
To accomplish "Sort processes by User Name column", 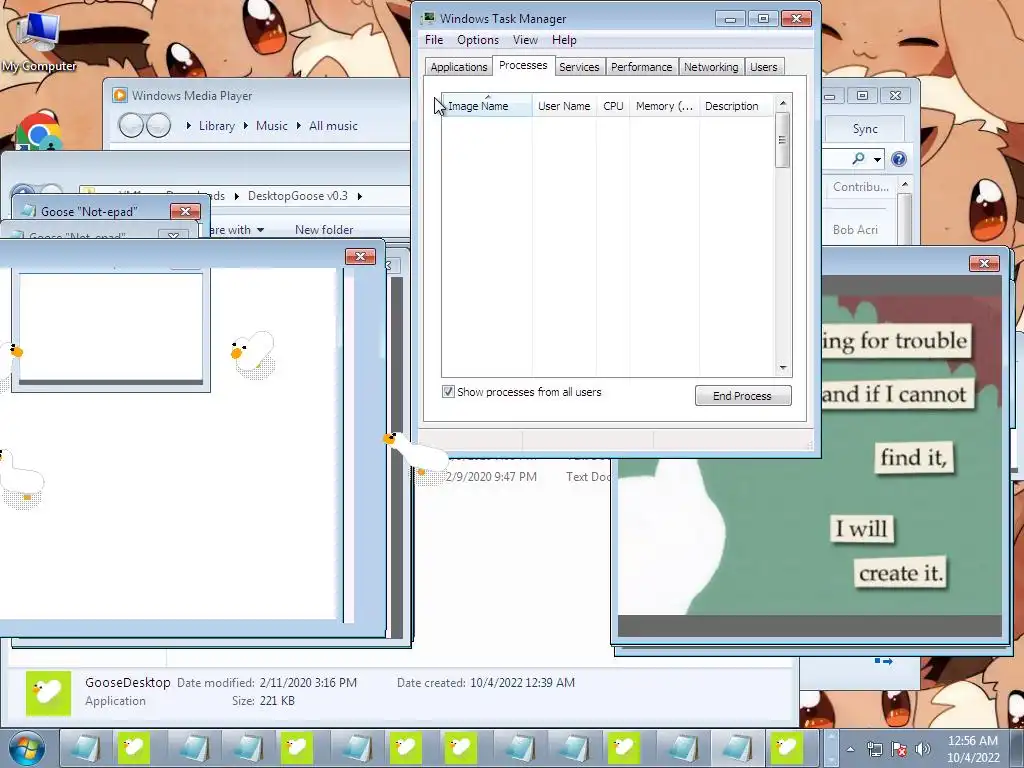I will (x=564, y=106).
